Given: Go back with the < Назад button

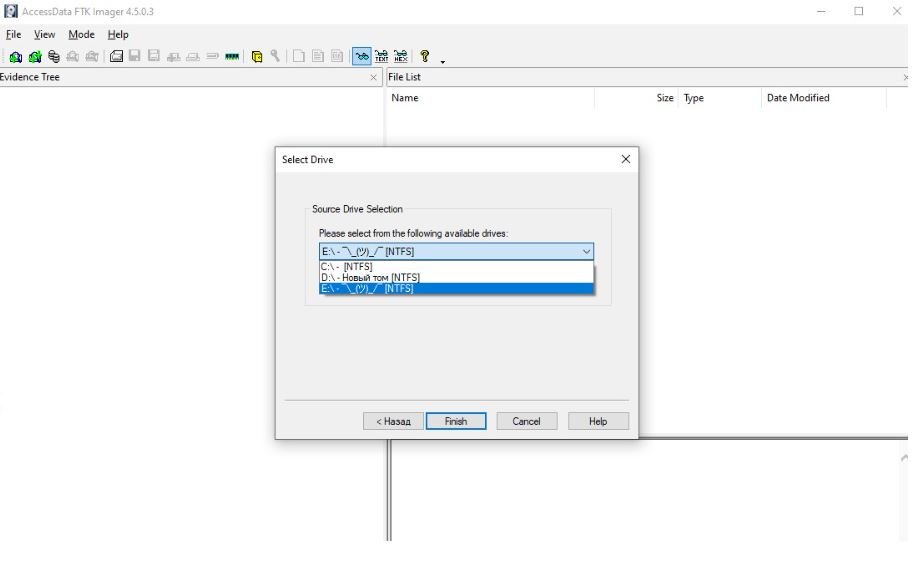Looking at the screenshot, I should pyautogui.click(x=393, y=421).
